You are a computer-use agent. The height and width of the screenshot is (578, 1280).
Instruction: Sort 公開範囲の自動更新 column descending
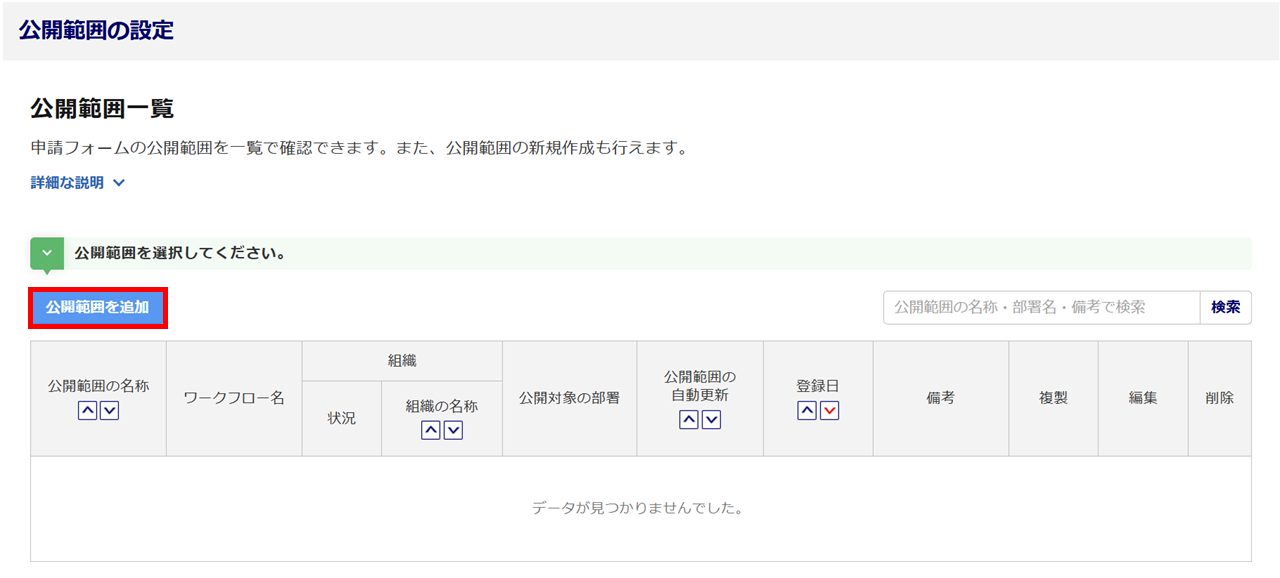click(711, 420)
